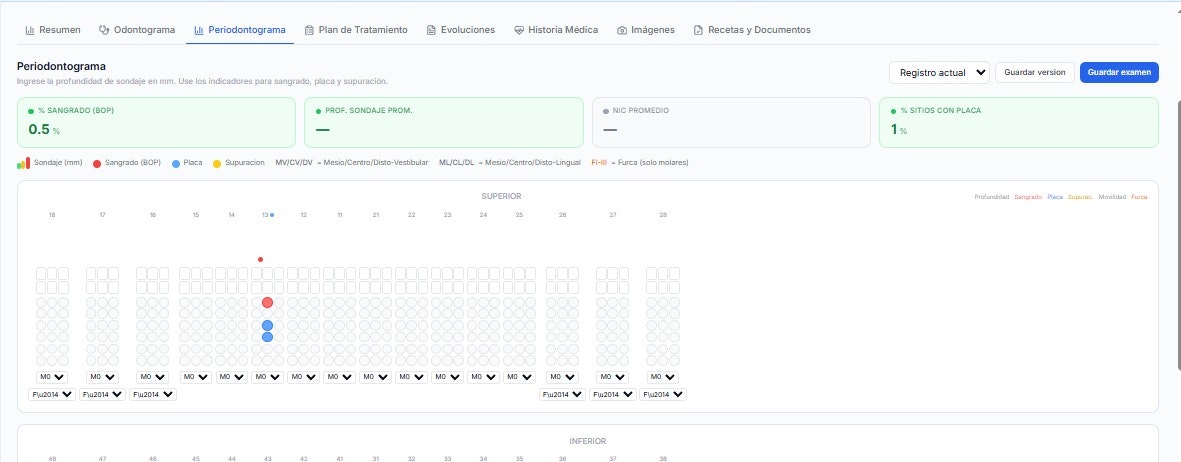Open the Evoluciones tab
Viewport: 1181px width, 462px height.
[461, 30]
